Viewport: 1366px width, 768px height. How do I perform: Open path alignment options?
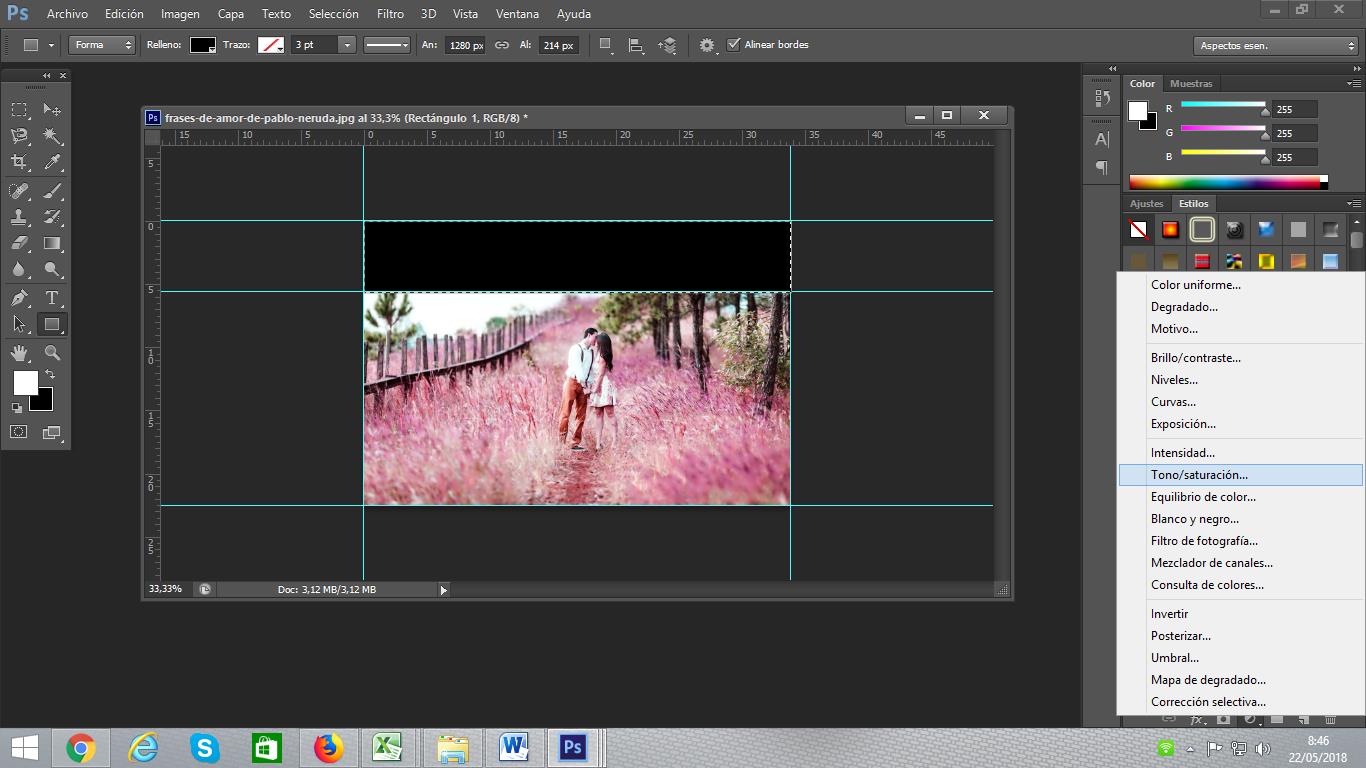click(636, 45)
